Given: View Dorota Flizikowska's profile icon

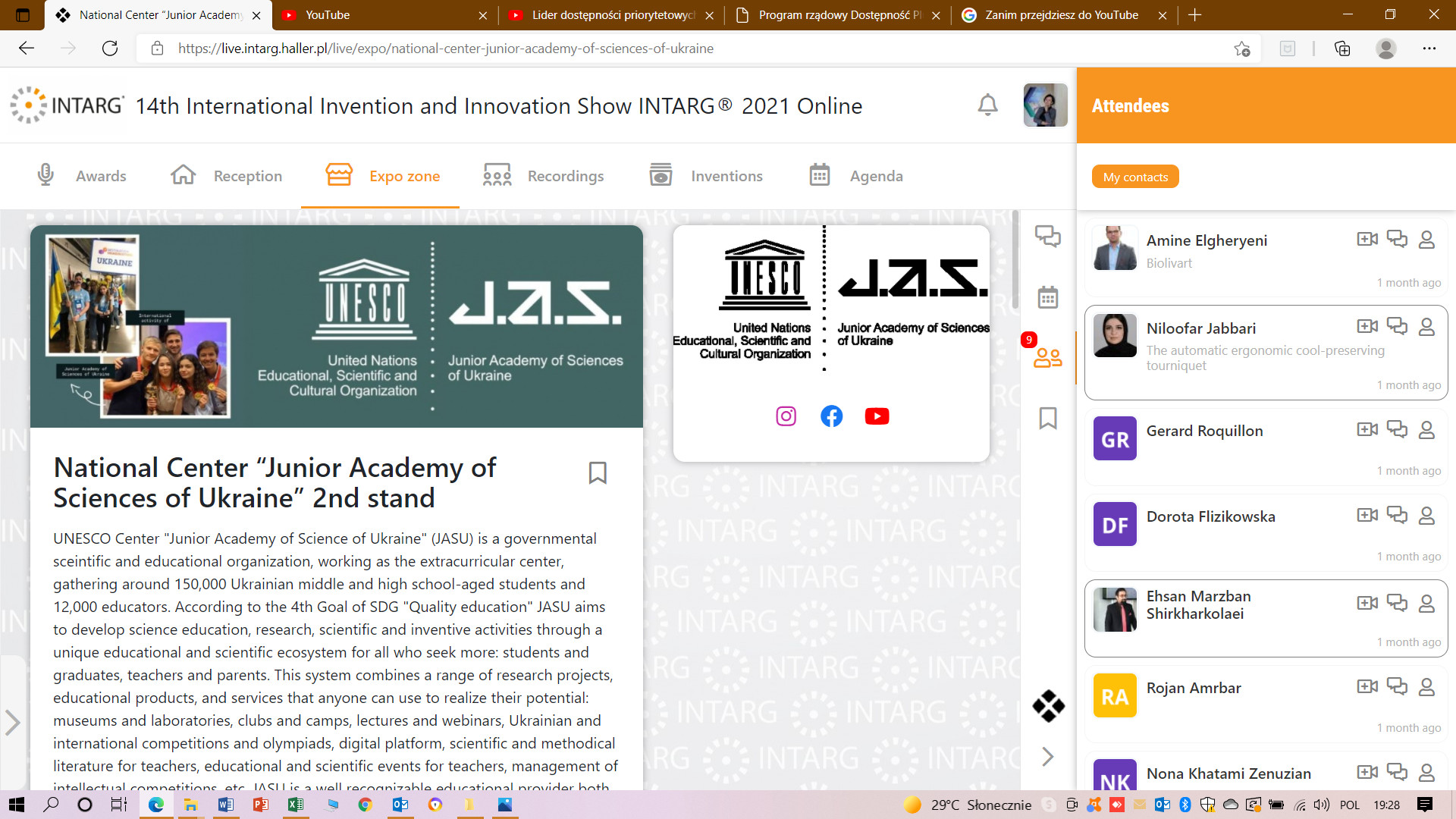Looking at the screenshot, I should click(x=1426, y=516).
